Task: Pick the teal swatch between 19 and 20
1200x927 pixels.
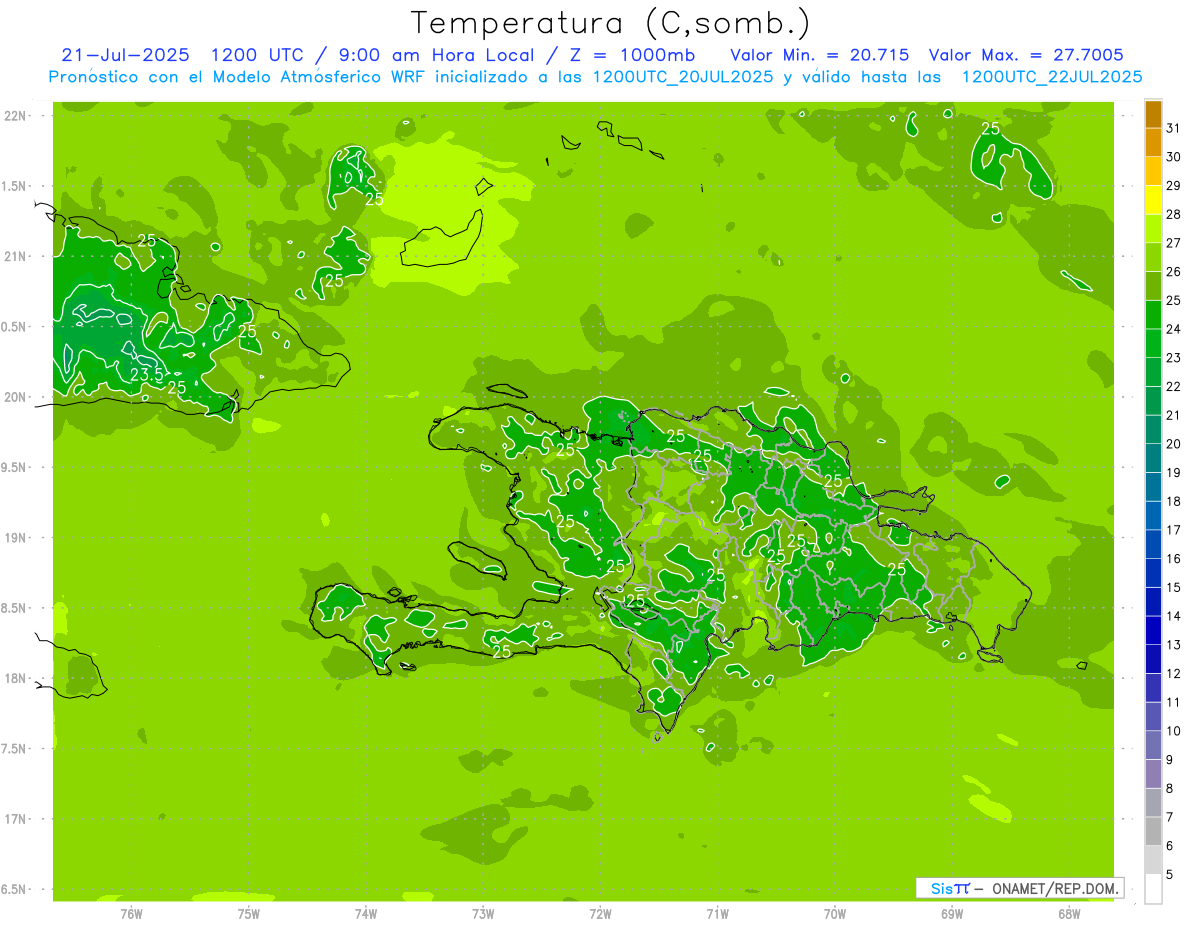Action: tap(1153, 458)
